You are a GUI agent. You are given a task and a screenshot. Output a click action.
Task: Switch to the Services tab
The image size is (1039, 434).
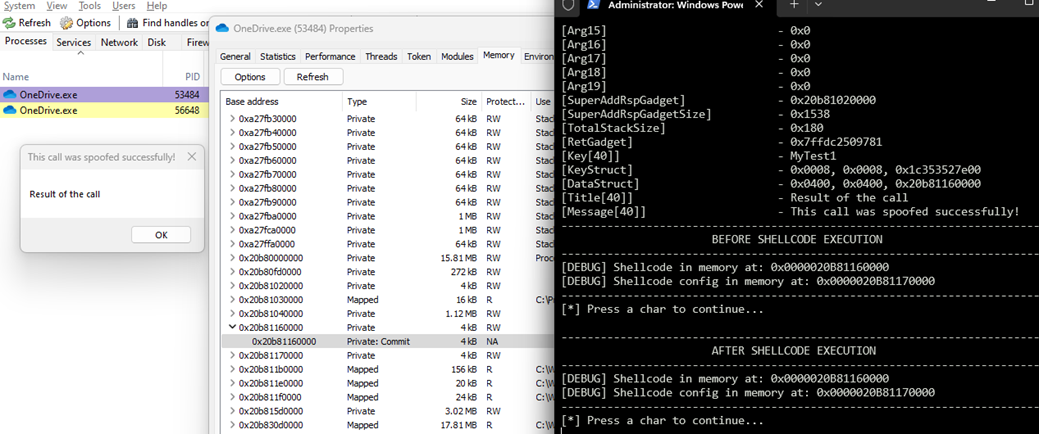pyautogui.click(x=74, y=42)
